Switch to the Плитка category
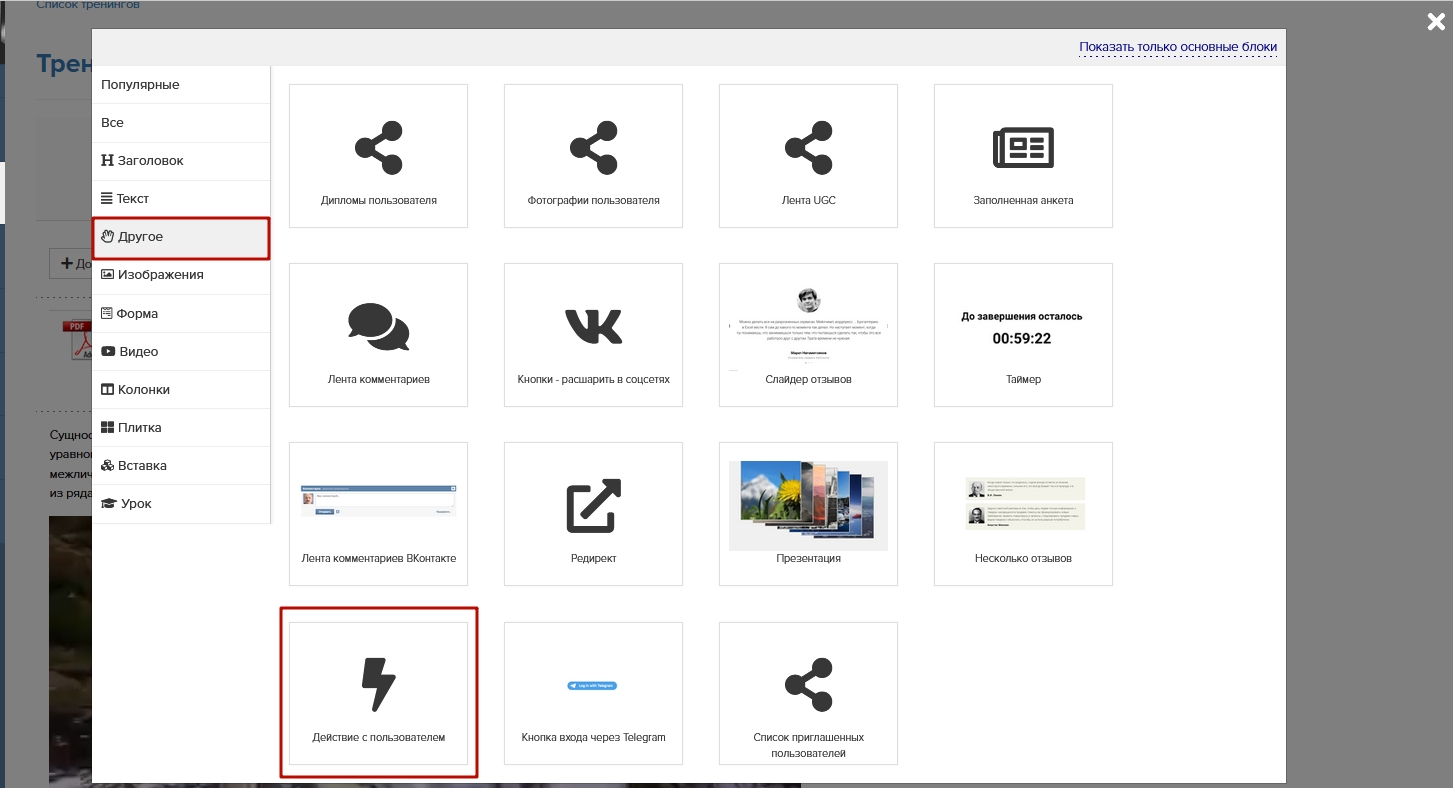 (181, 427)
